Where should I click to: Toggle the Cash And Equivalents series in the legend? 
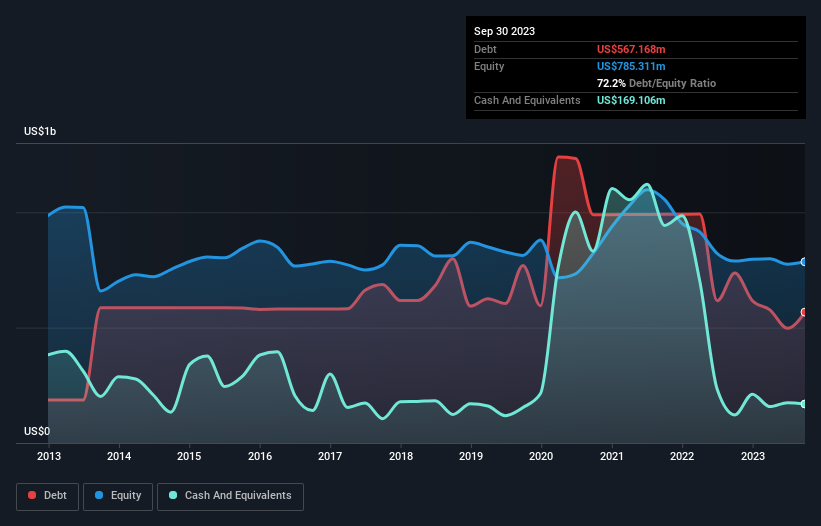coord(230,496)
